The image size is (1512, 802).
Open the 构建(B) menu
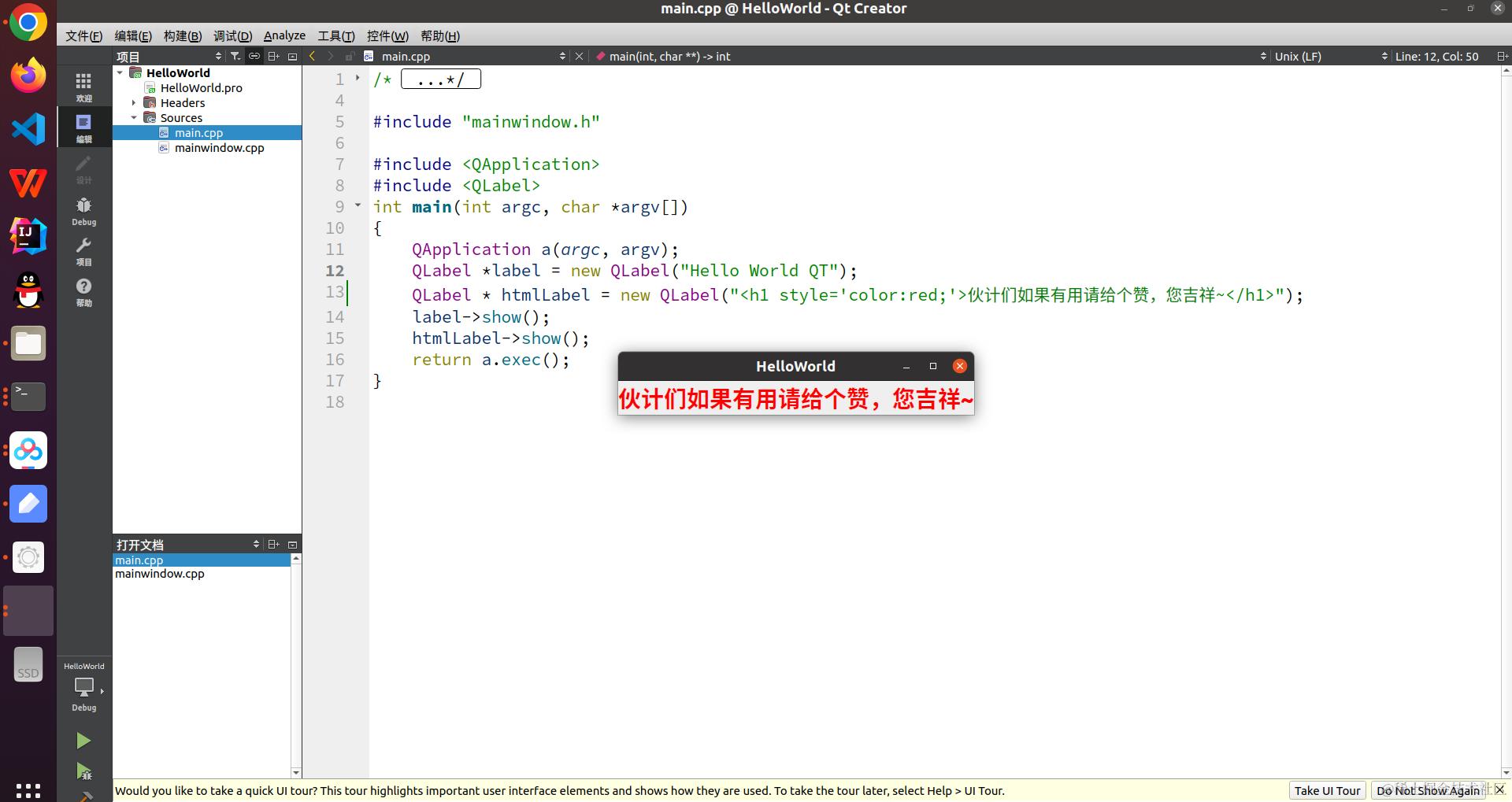coord(183,35)
